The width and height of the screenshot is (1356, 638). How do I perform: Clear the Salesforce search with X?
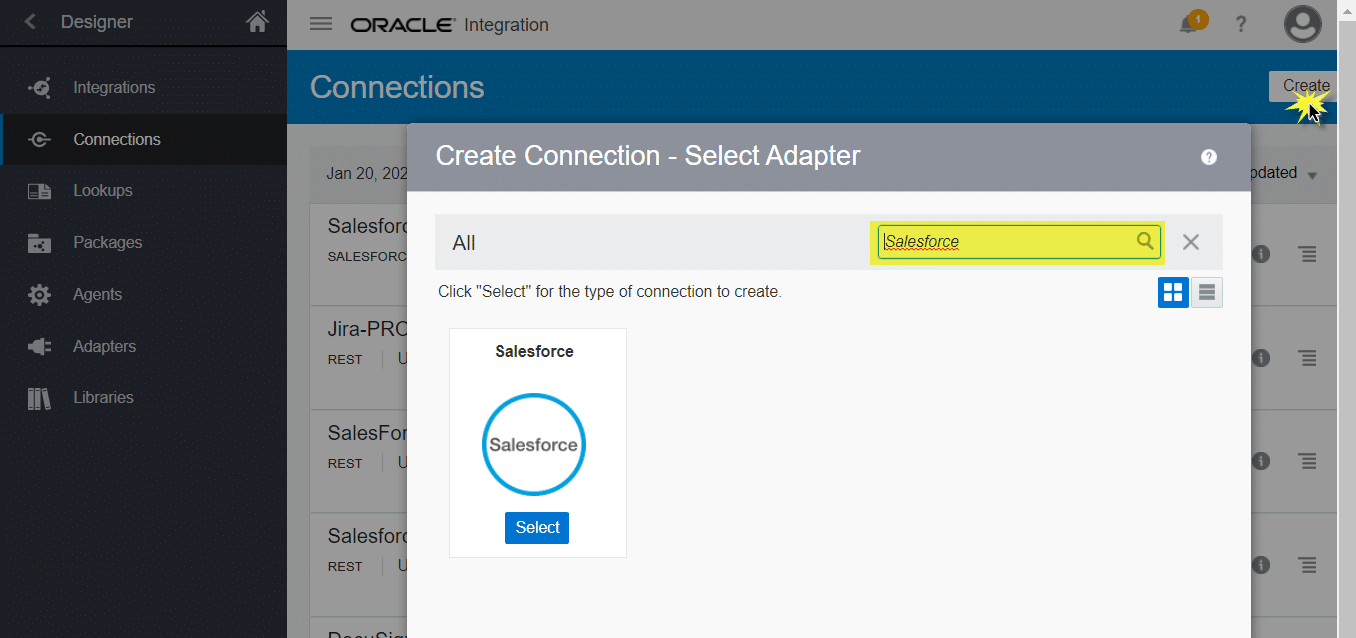[1190, 241]
